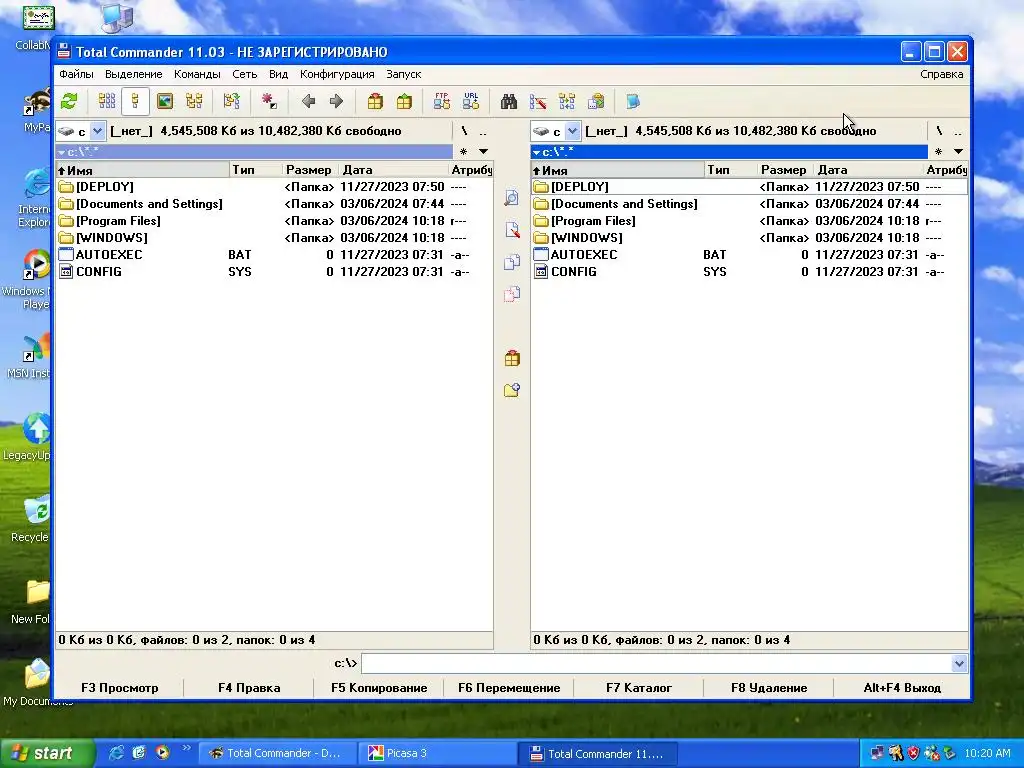Sort right panel by Дата column header
This screenshot has height=768, width=1024.
(x=869, y=170)
